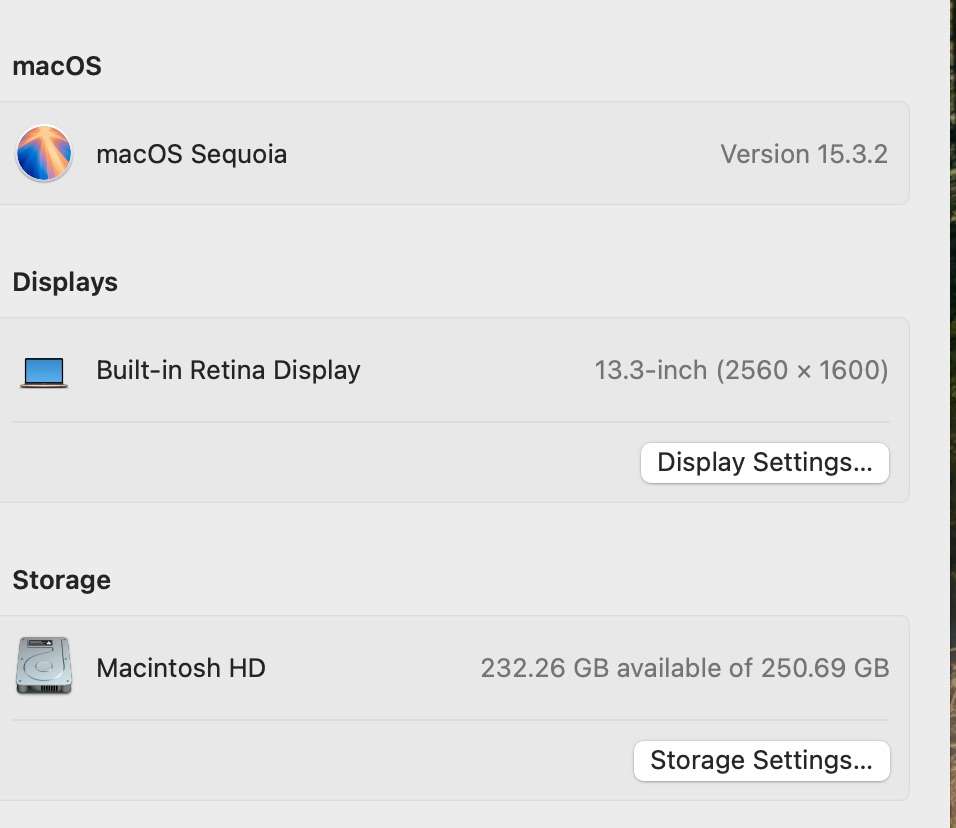Click the desktop wallpaper beside the window
Screen dimensions: 956x828
pyautogui.click(x=953, y=400)
